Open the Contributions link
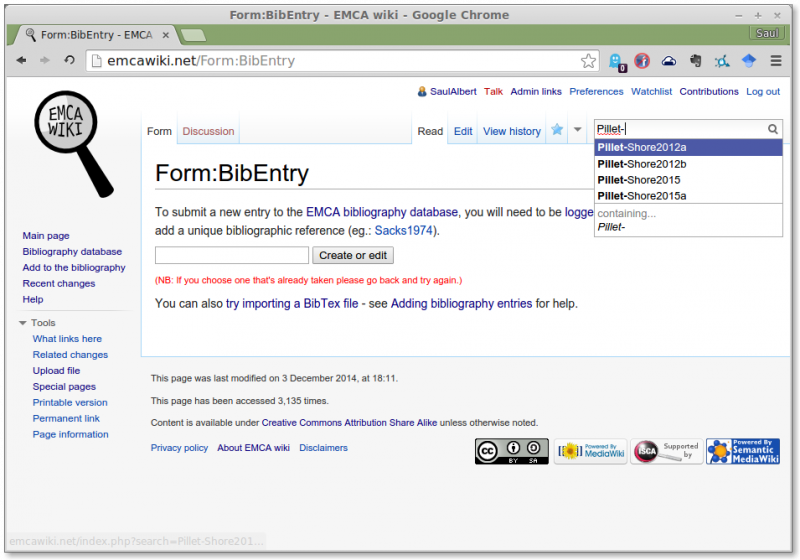This screenshot has height=560, width=800. click(x=709, y=91)
